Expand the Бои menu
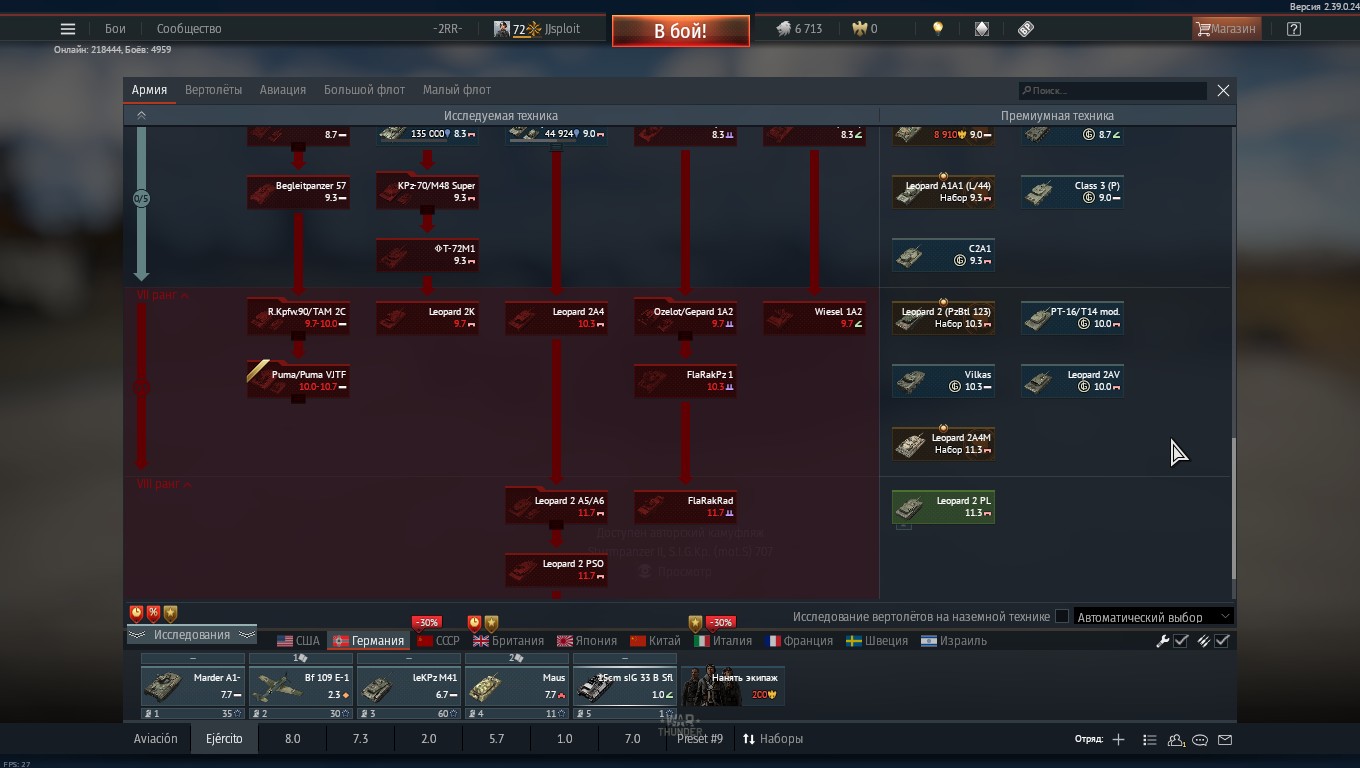The width and height of the screenshot is (1360, 768). coord(116,29)
